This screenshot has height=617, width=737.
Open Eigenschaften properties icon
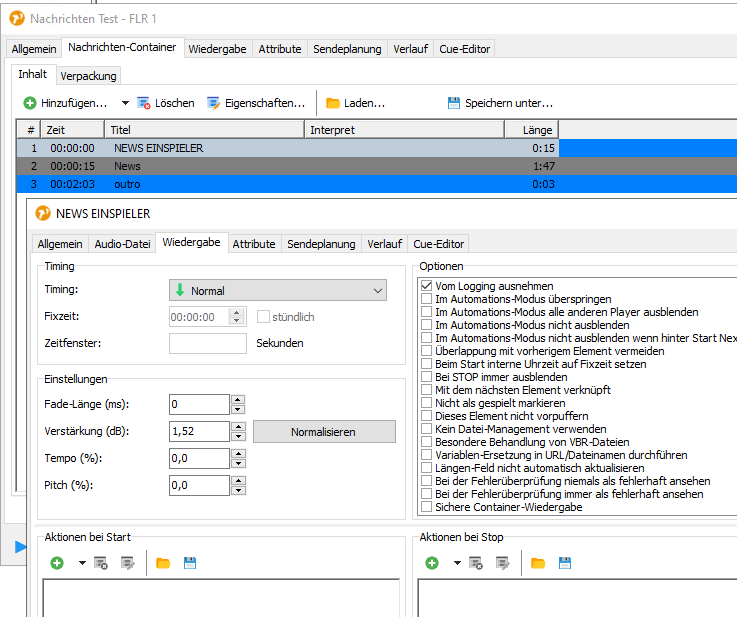click(213, 103)
